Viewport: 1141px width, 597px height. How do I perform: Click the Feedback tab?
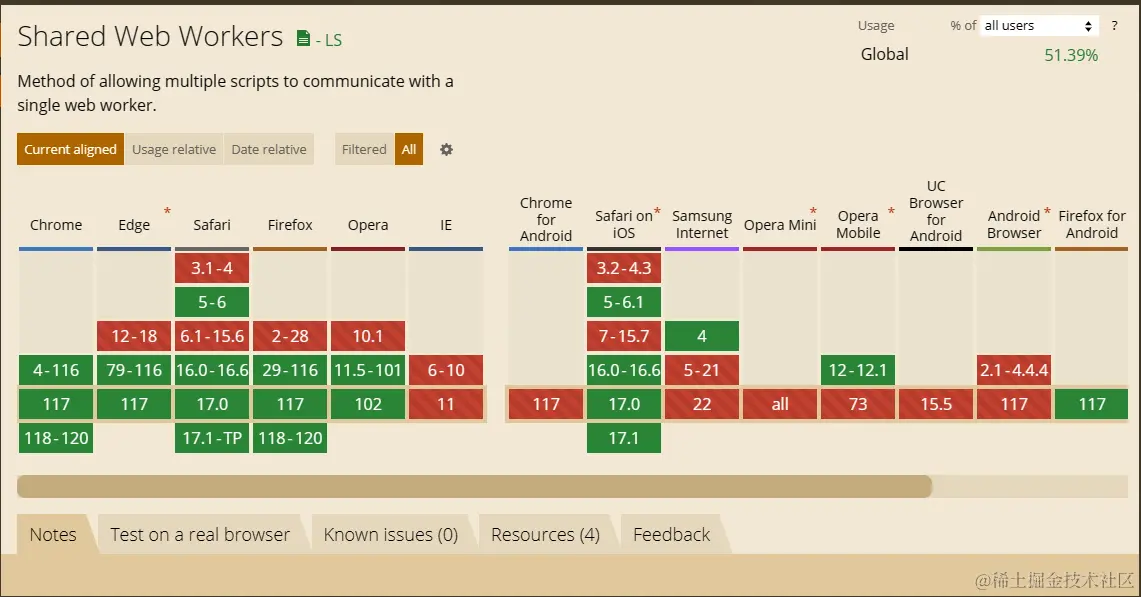coord(672,534)
